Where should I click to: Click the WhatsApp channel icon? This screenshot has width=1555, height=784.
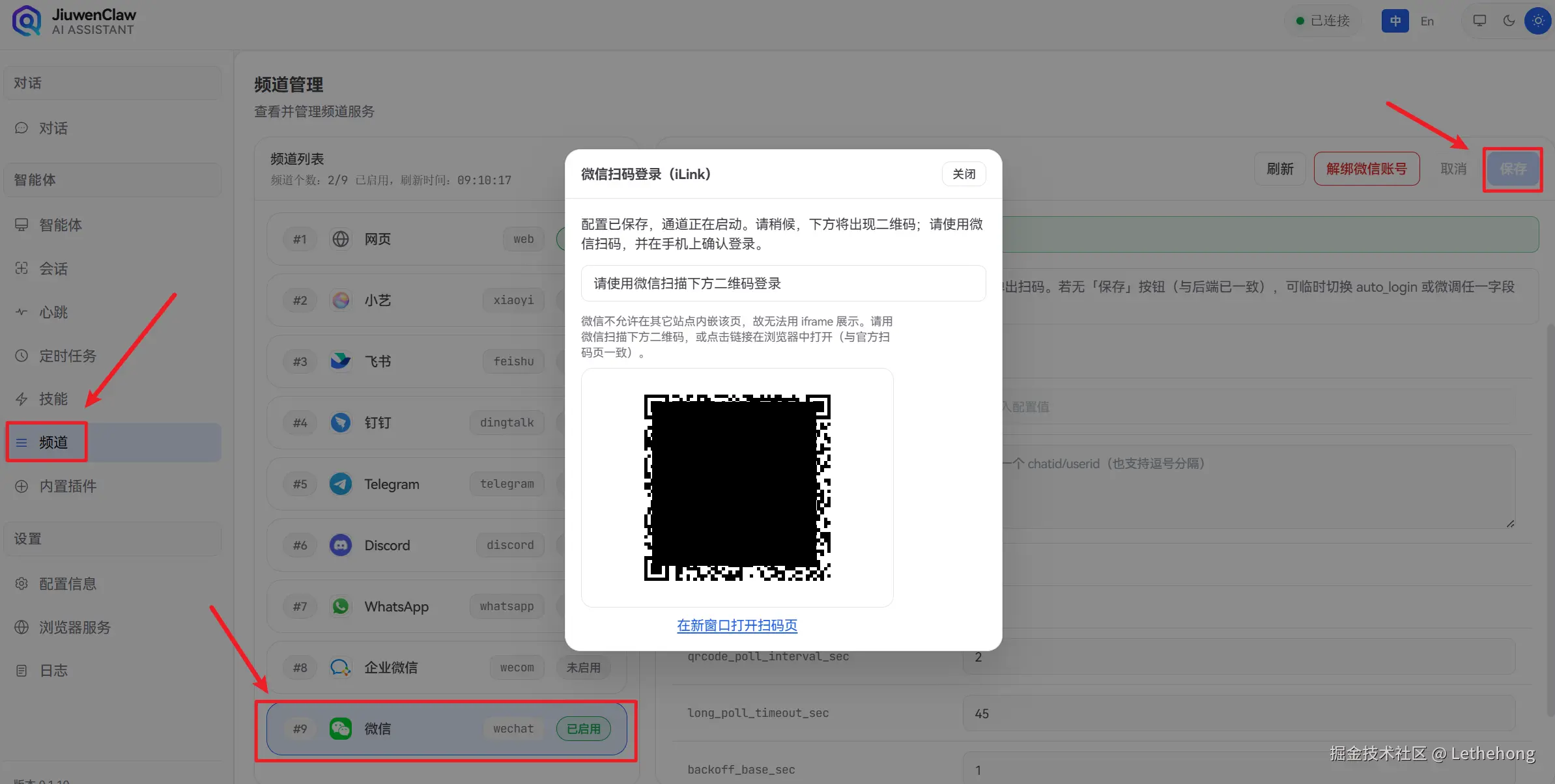click(340, 606)
